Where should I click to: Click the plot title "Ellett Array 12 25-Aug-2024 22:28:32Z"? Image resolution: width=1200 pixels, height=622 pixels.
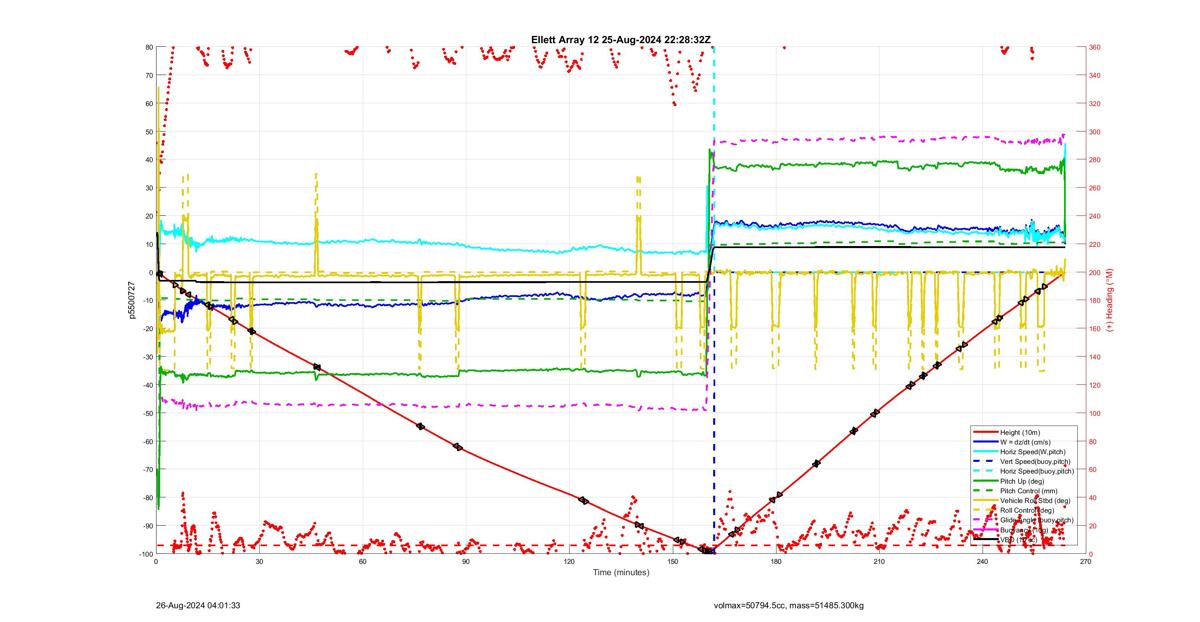[621, 40]
